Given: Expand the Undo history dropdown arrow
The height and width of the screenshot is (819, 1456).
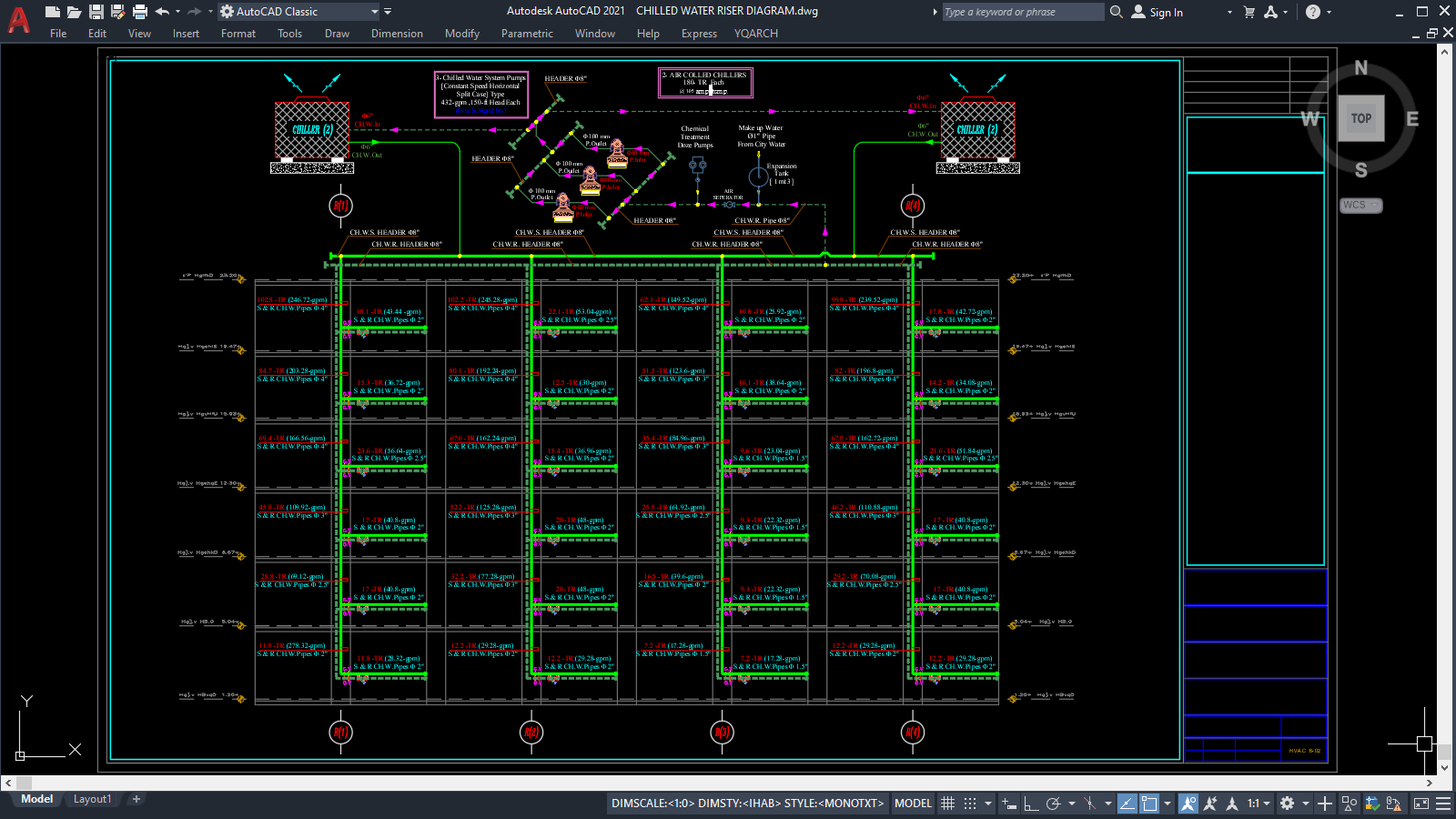Looking at the screenshot, I should [177, 12].
